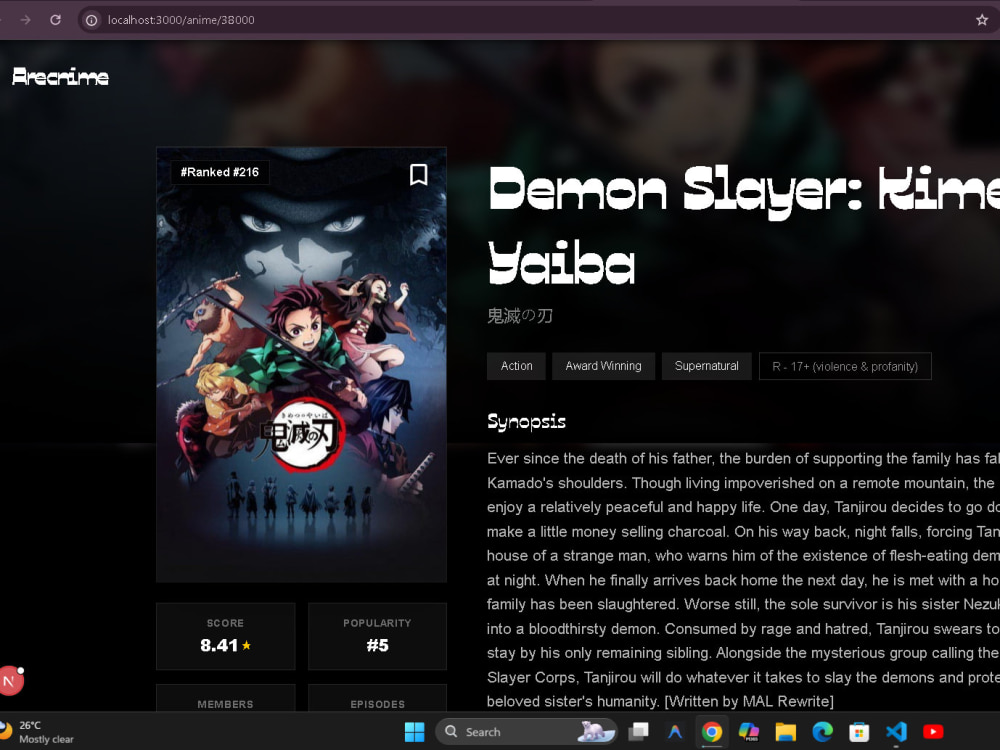
Task: Click the Demon Slayer title heading
Action: (x=744, y=226)
